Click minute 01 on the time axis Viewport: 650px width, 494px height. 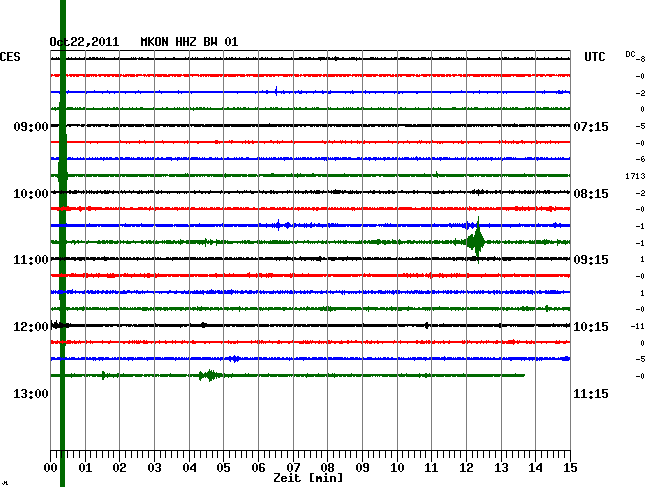pos(85,468)
